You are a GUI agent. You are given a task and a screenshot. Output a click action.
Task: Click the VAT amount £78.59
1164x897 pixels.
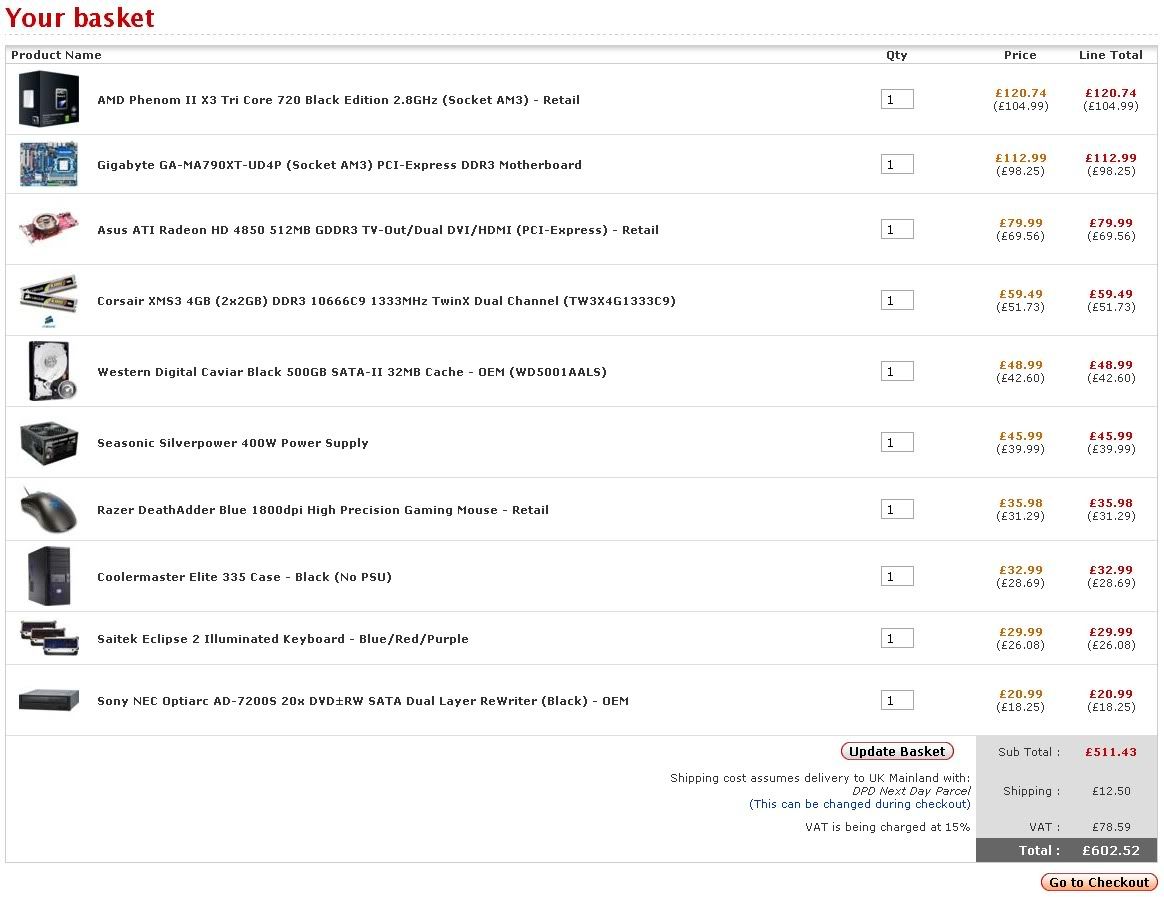[1111, 827]
